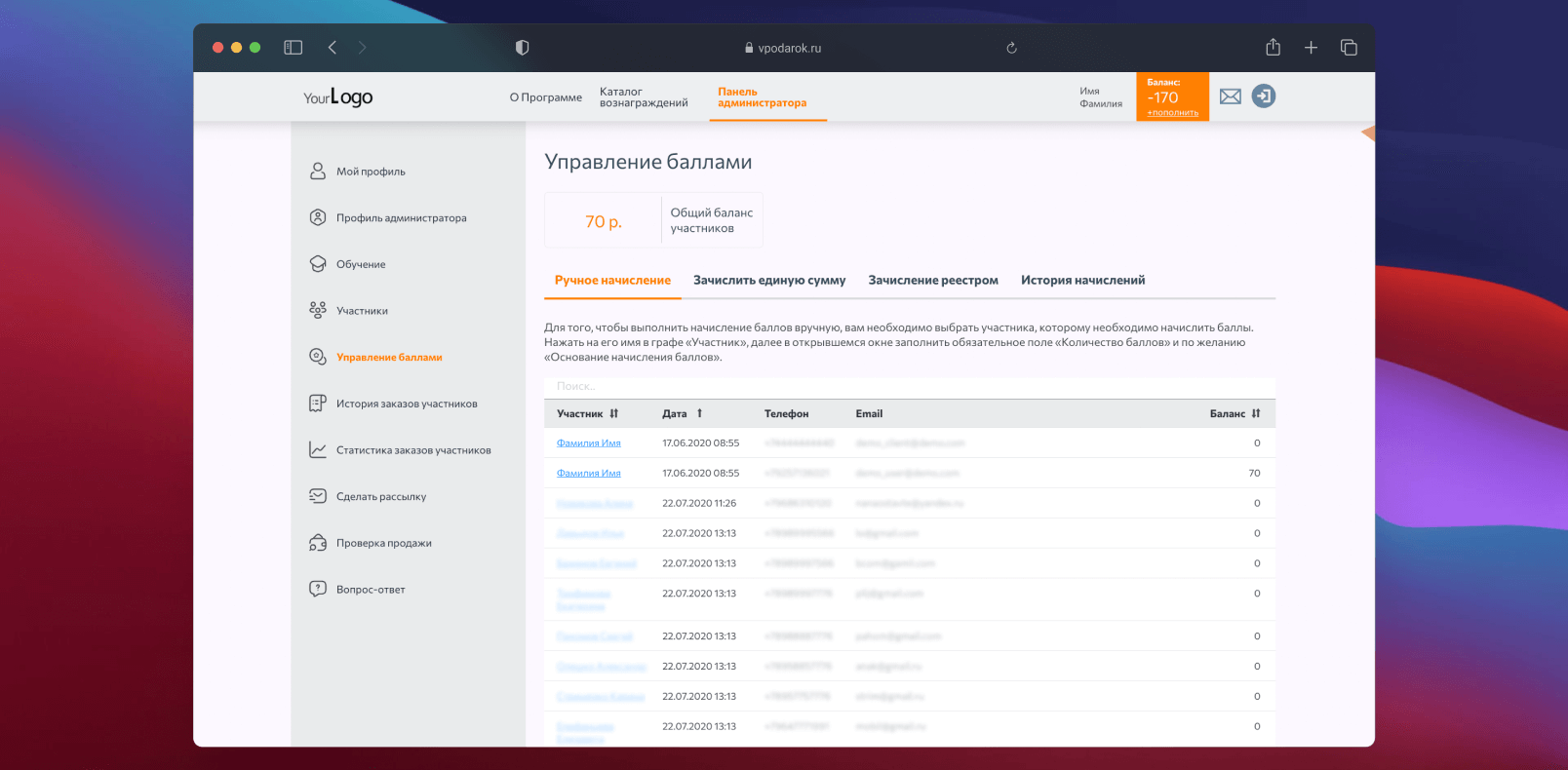Image resolution: width=1568 pixels, height=770 pixels.
Task: Open История заказов участников in sidebar
Action: tap(406, 404)
